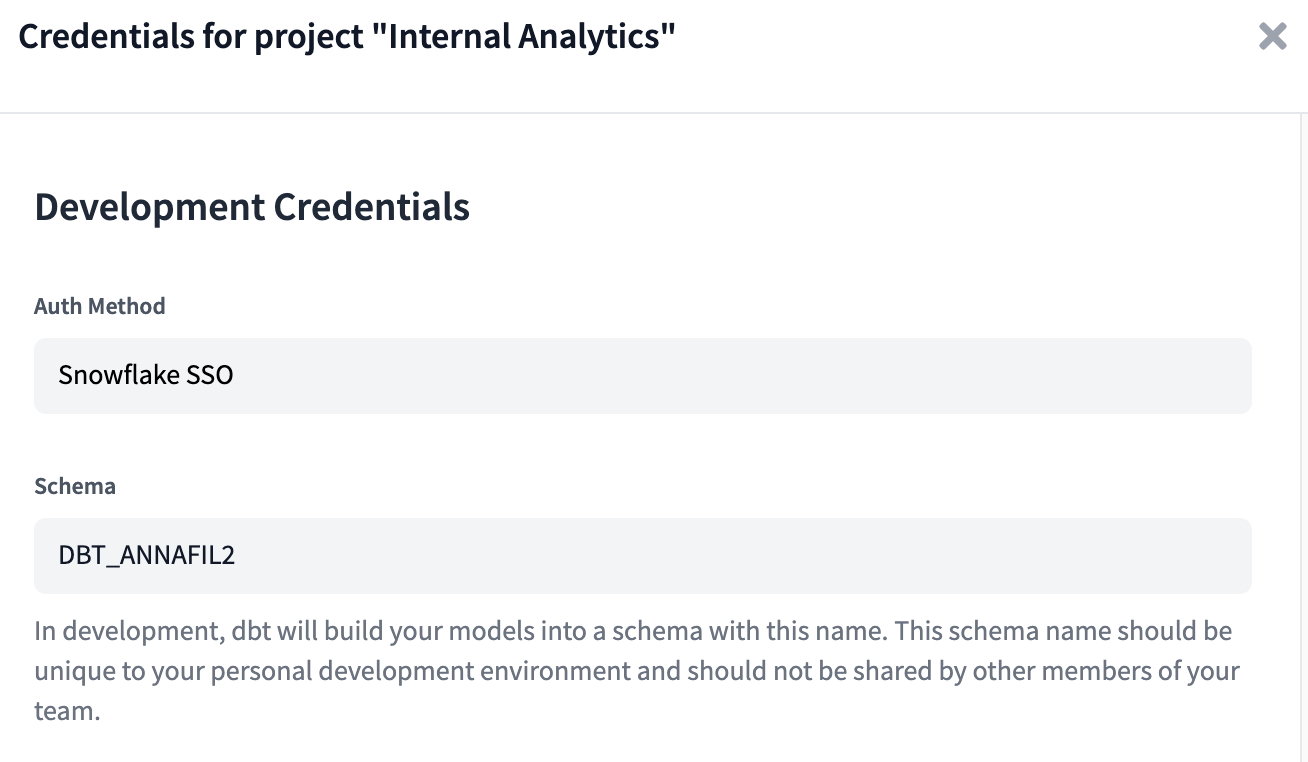
Task: Close the credentials dialog with the X icon
Action: point(1272,37)
